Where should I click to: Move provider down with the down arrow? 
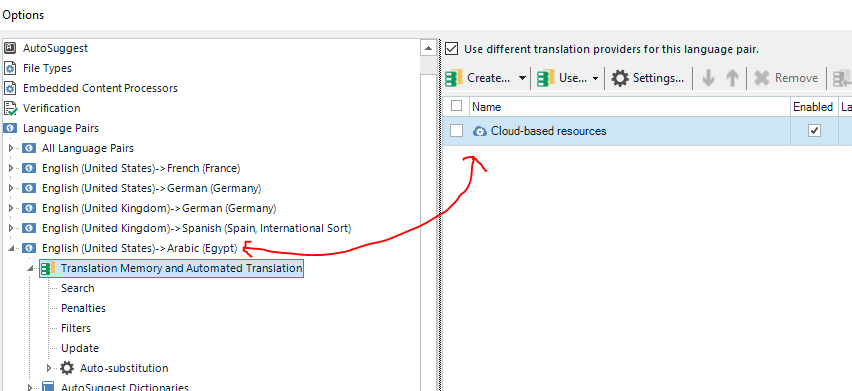click(707, 78)
